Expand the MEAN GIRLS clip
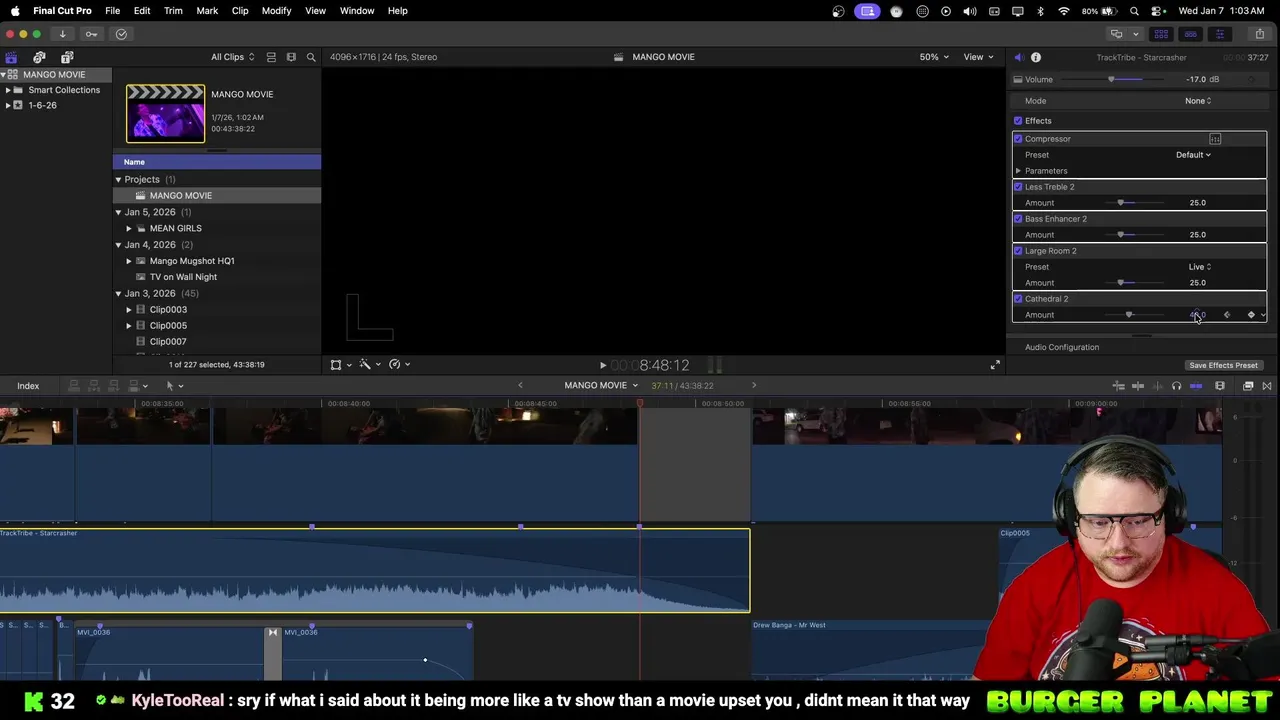The height and width of the screenshot is (720, 1280). (x=128, y=228)
